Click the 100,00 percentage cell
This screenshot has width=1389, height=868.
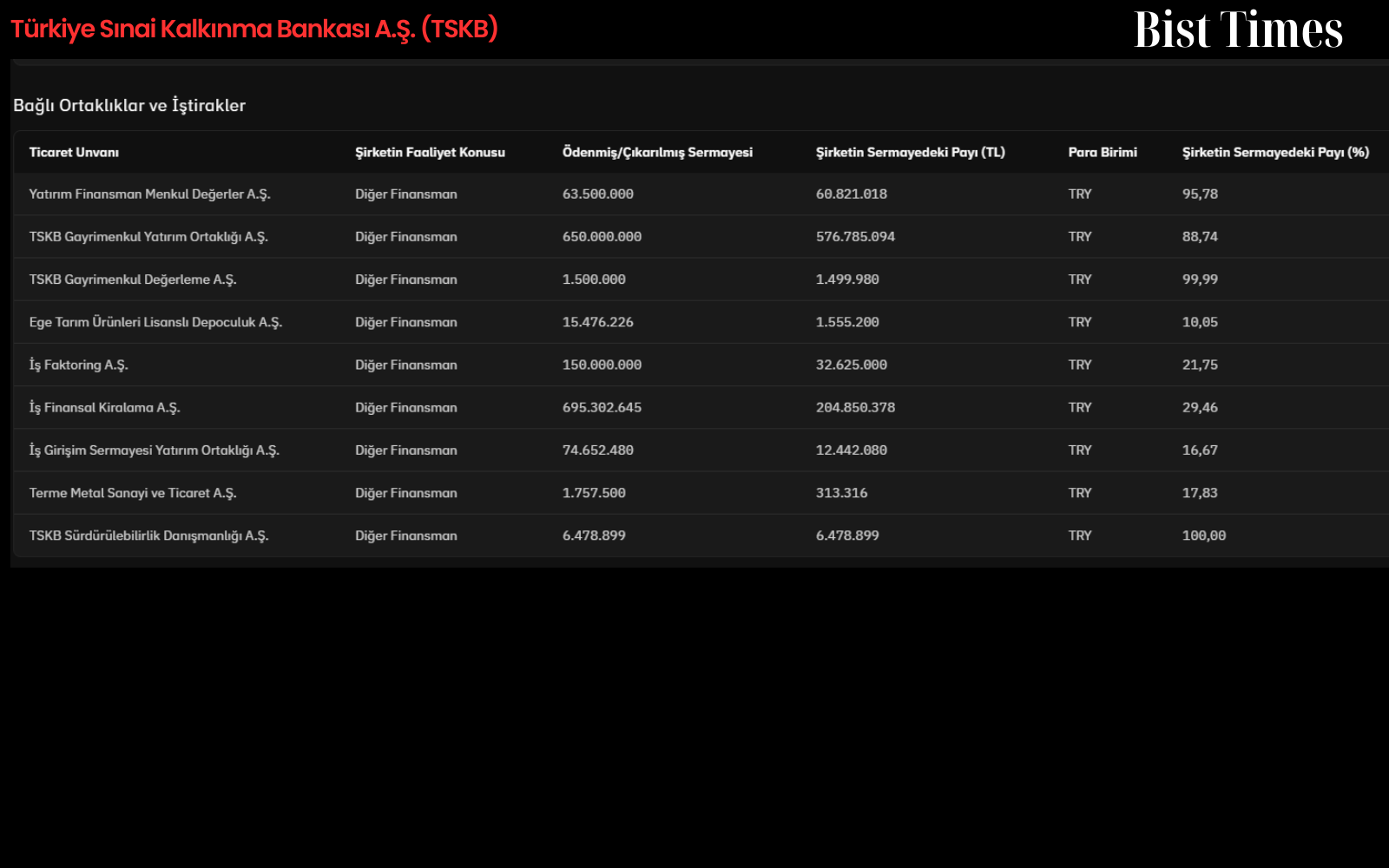pos(1204,536)
